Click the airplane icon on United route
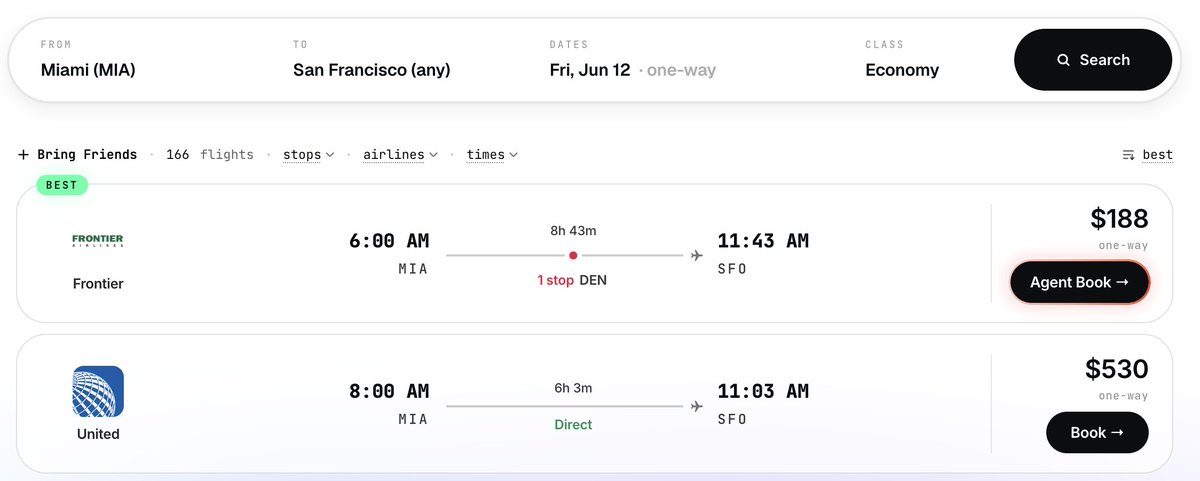This screenshot has width=1200, height=481. [696, 405]
